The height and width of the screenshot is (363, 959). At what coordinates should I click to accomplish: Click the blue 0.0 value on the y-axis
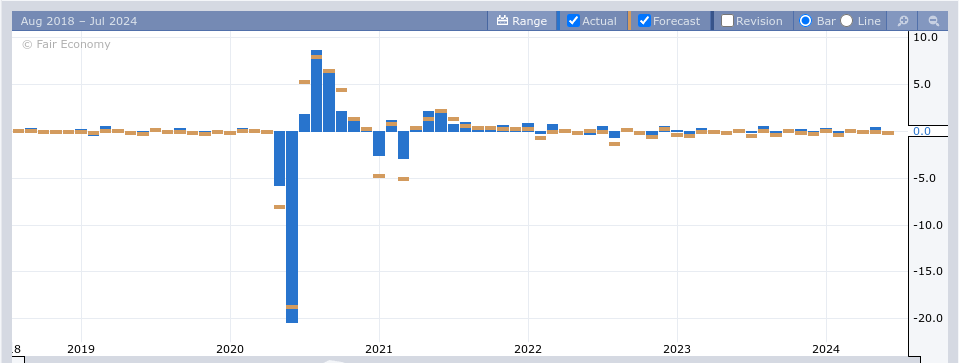[x=921, y=131]
